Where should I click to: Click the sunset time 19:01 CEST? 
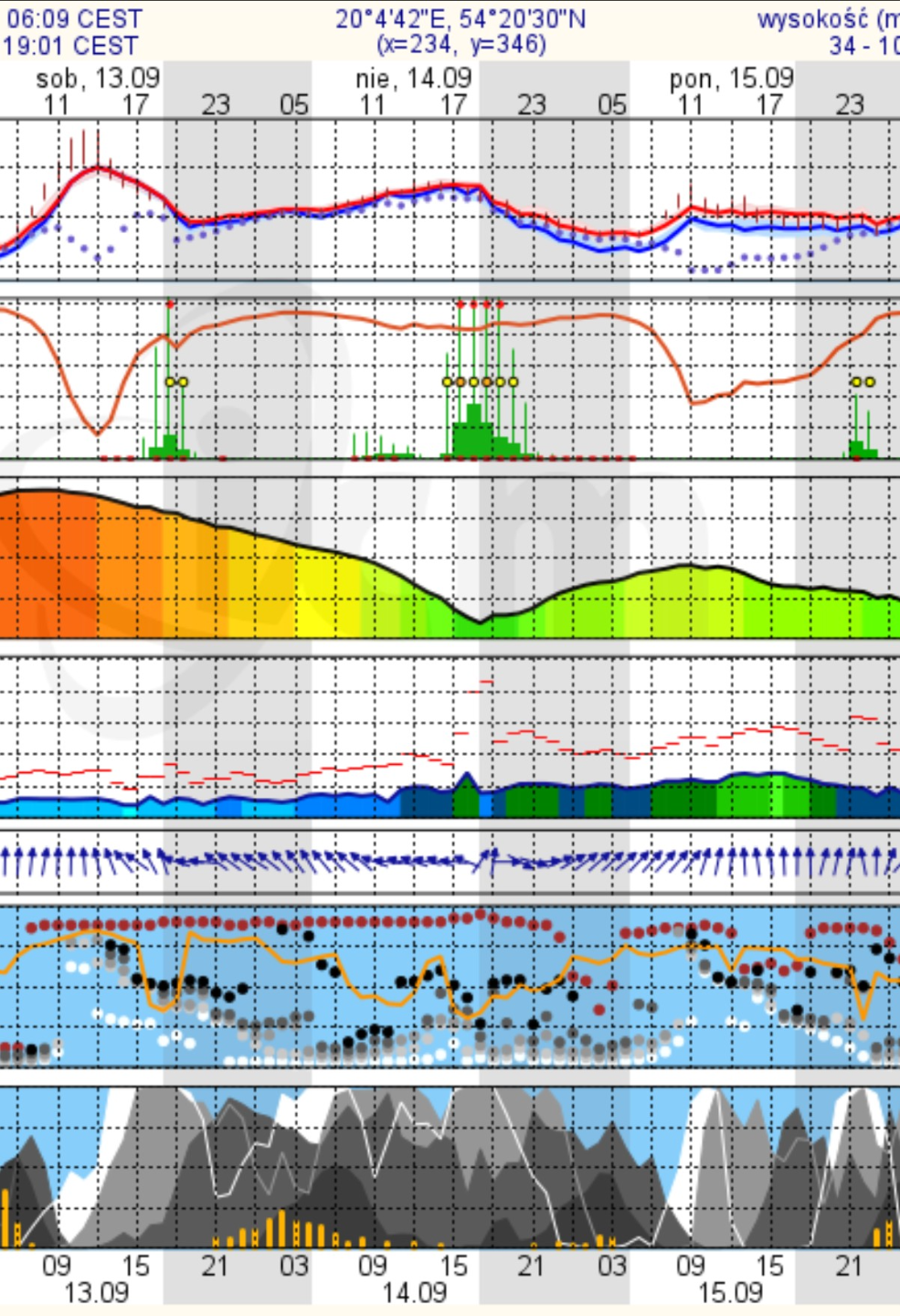click(x=69, y=46)
